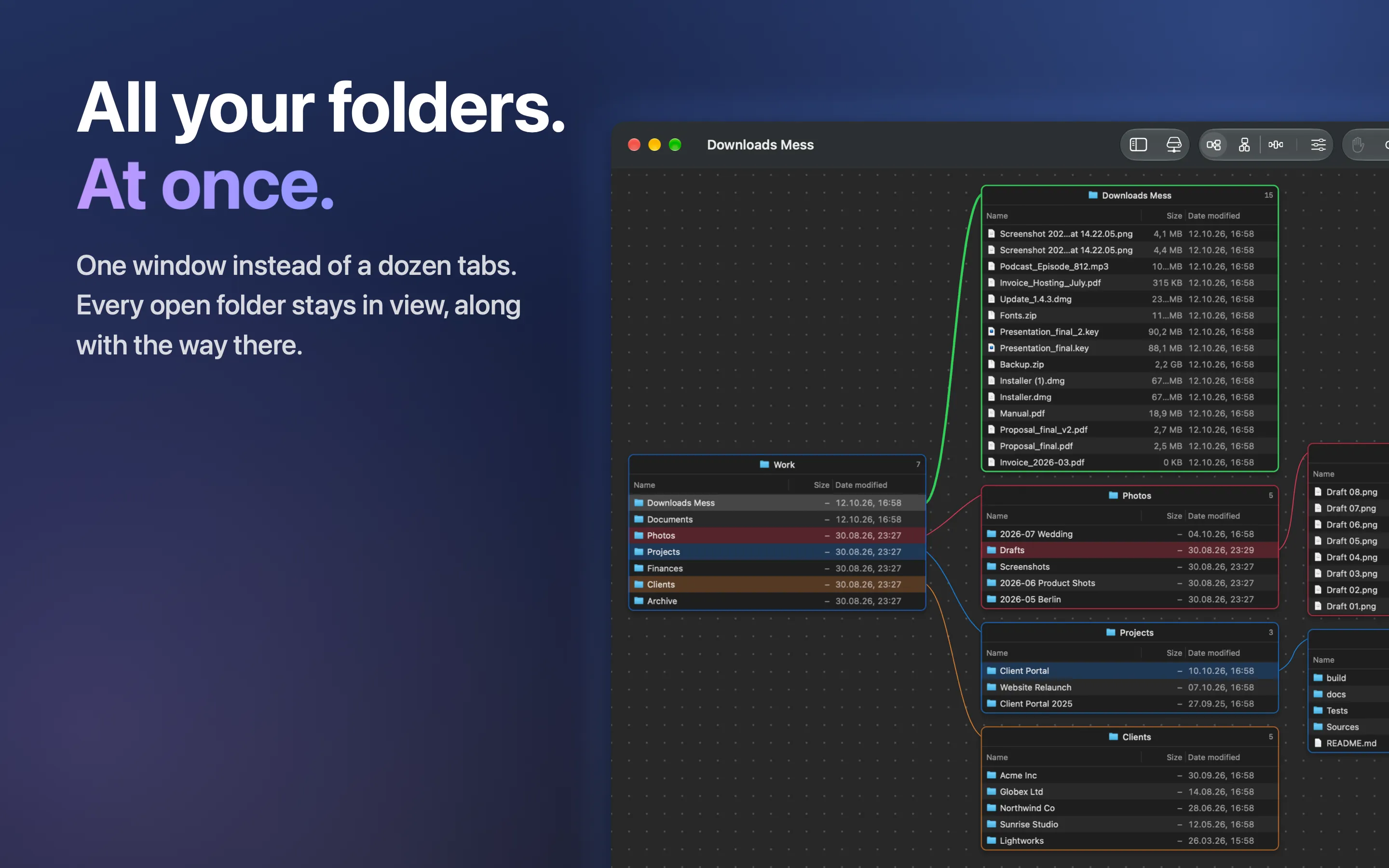The image size is (1389, 868).
Task: Select the Archive folder in Work
Action: [x=777, y=601]
